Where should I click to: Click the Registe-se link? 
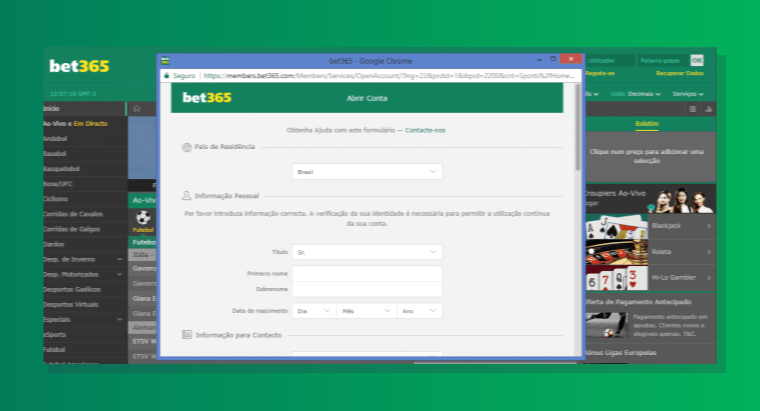(600, 73)
